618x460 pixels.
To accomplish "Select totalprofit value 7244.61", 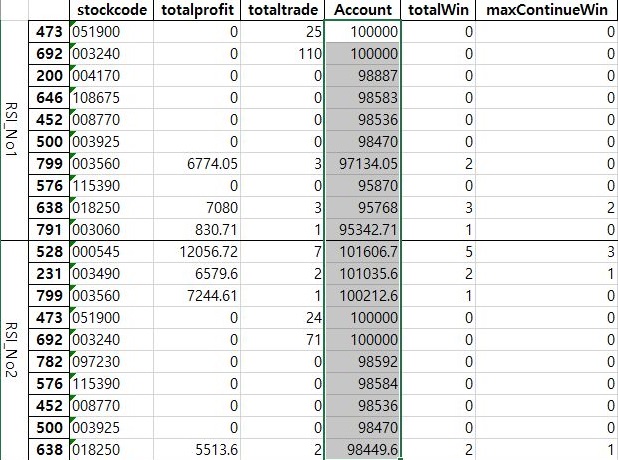I will pyautogui.click(x=197, y=296).
